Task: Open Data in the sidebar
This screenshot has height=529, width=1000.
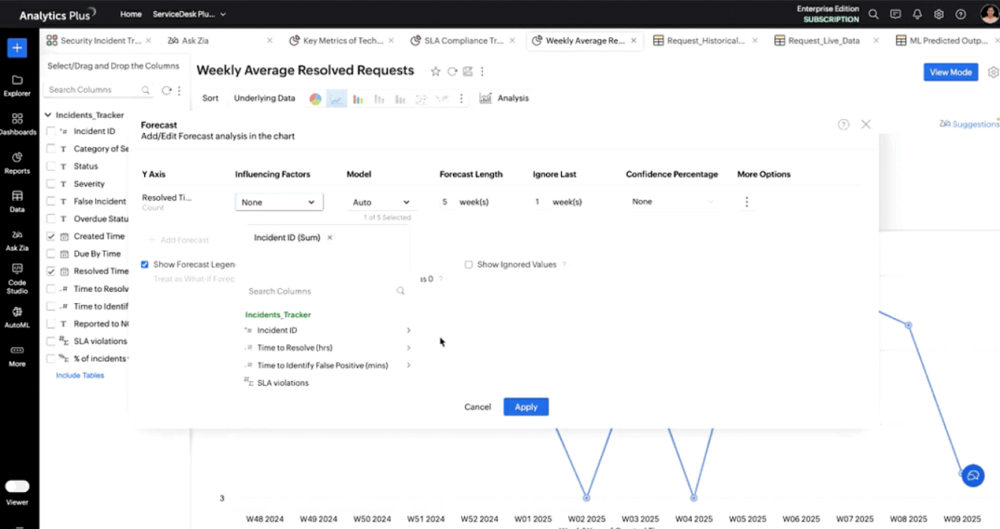Action: [x=17, y=202]
